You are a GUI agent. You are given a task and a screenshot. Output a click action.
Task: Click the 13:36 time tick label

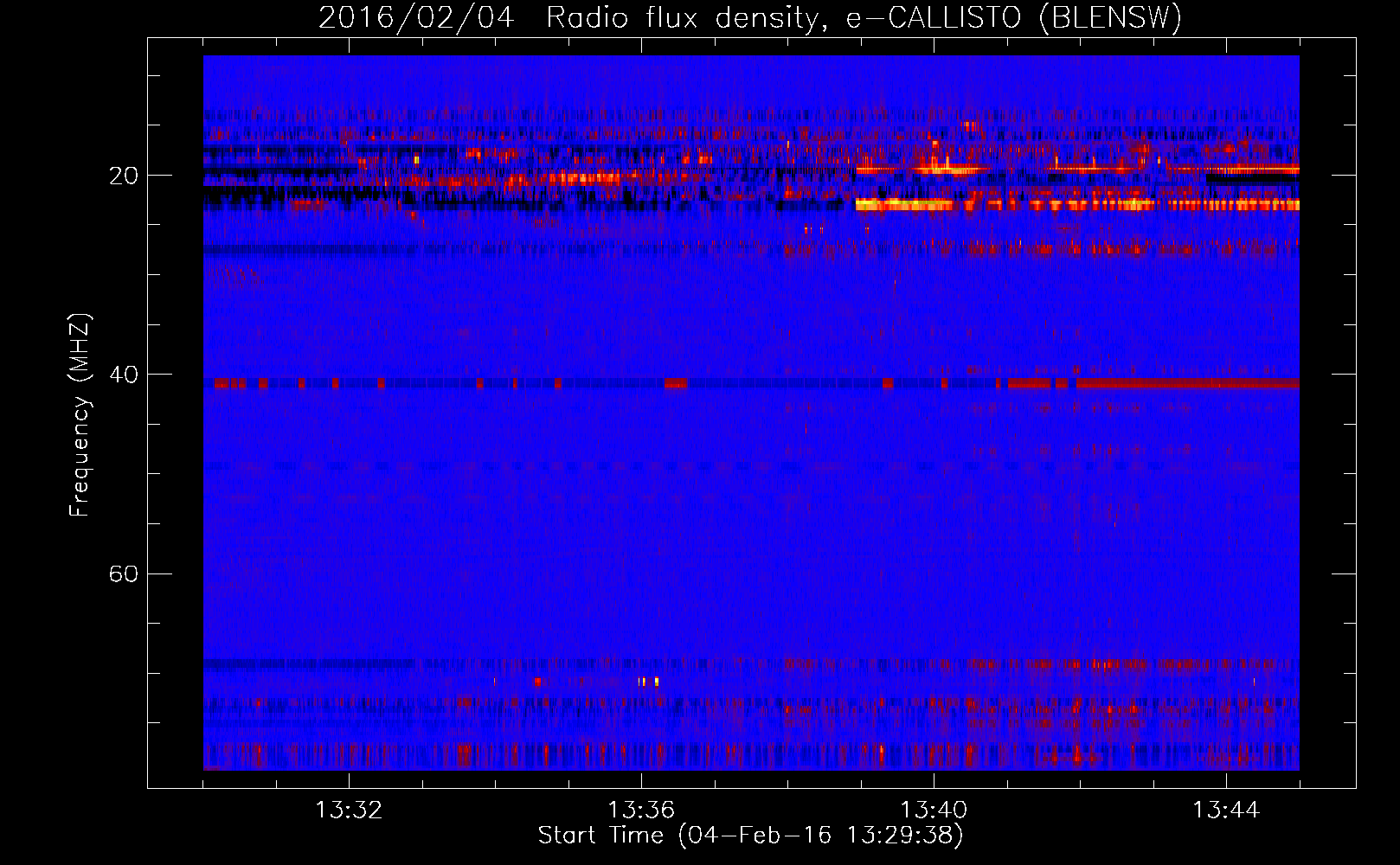click(x=641, y=811)
